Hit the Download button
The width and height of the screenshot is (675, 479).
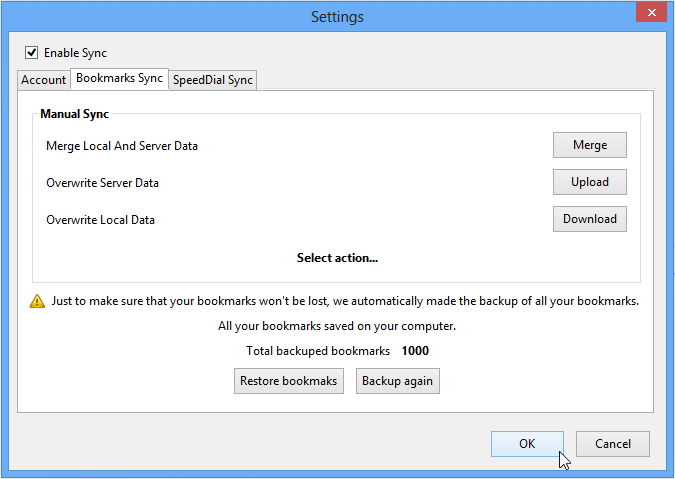pos(589,219)
